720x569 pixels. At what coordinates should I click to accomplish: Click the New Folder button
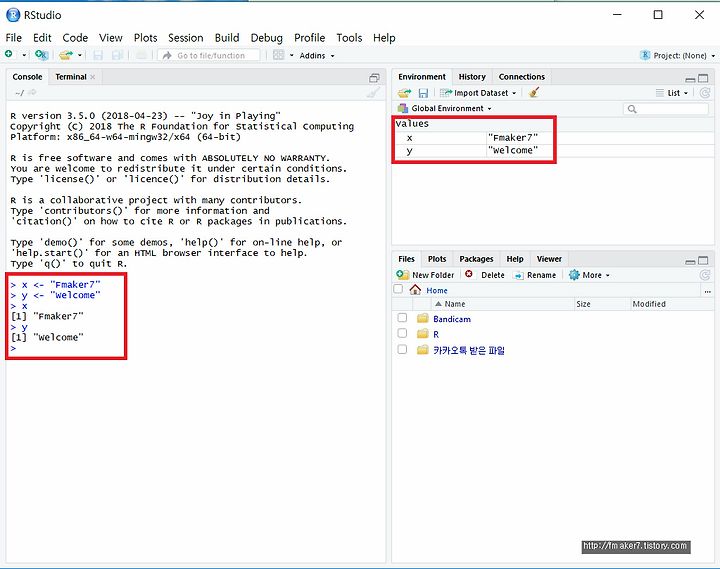pos(425,275)
